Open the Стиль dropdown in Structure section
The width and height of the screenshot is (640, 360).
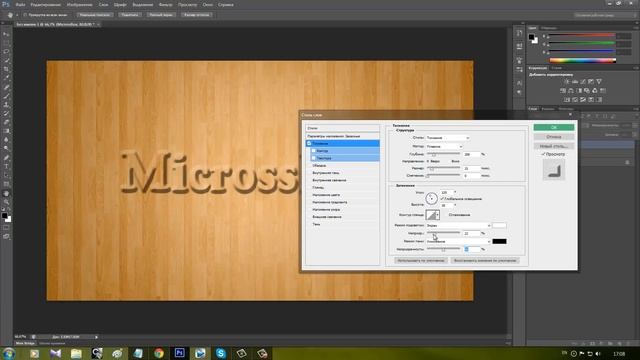[448, 138]
